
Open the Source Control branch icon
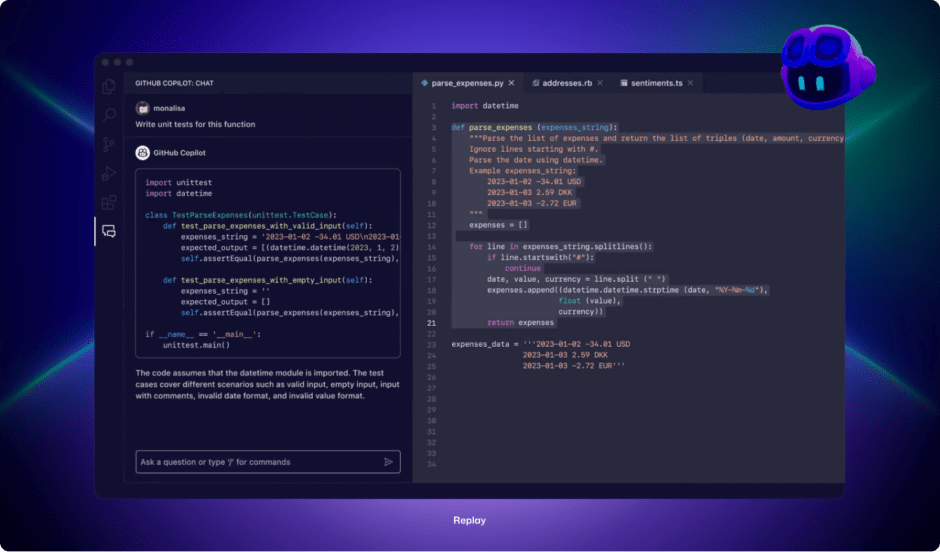(109, 145)
